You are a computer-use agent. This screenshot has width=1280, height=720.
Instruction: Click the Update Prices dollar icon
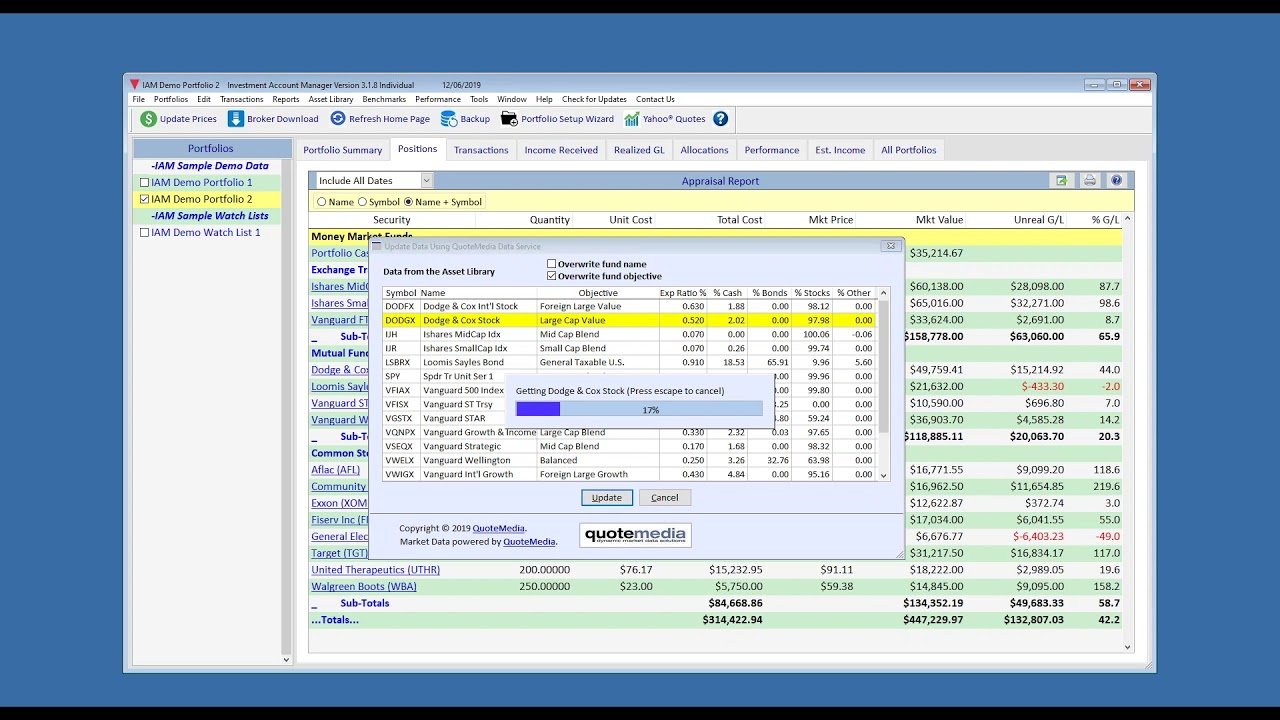pos(148,119)
